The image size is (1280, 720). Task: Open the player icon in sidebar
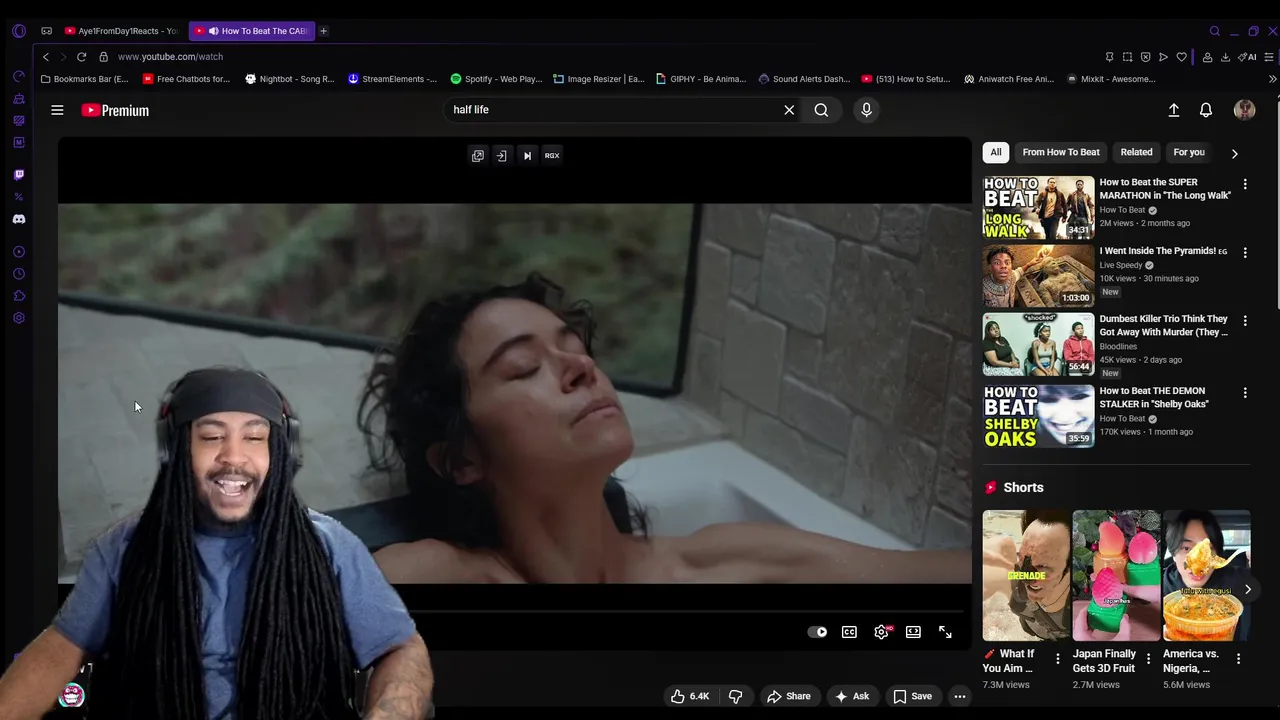pos(19,252)
